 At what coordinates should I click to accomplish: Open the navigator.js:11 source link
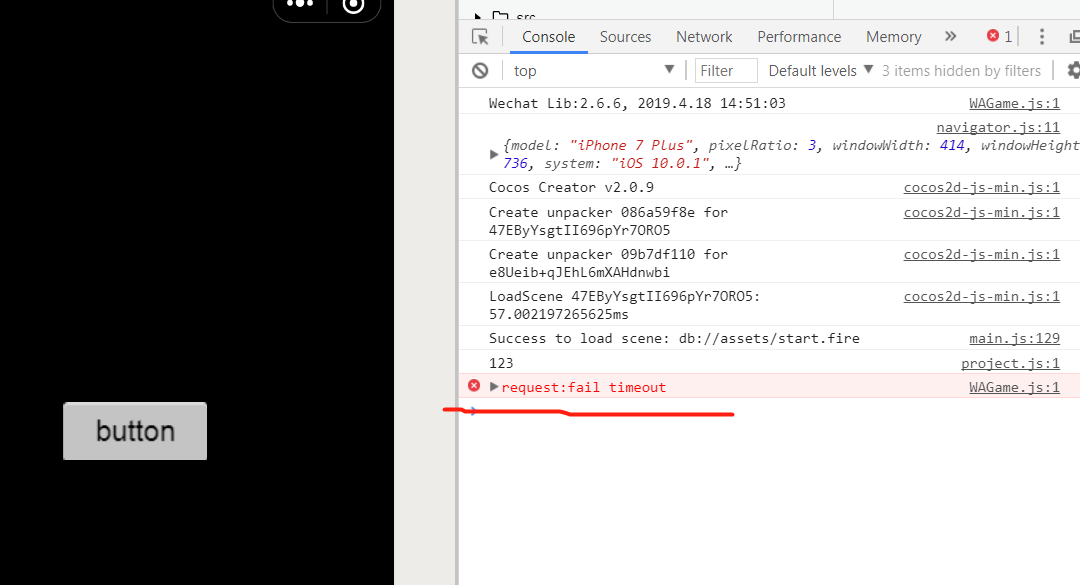pos(997,127)
